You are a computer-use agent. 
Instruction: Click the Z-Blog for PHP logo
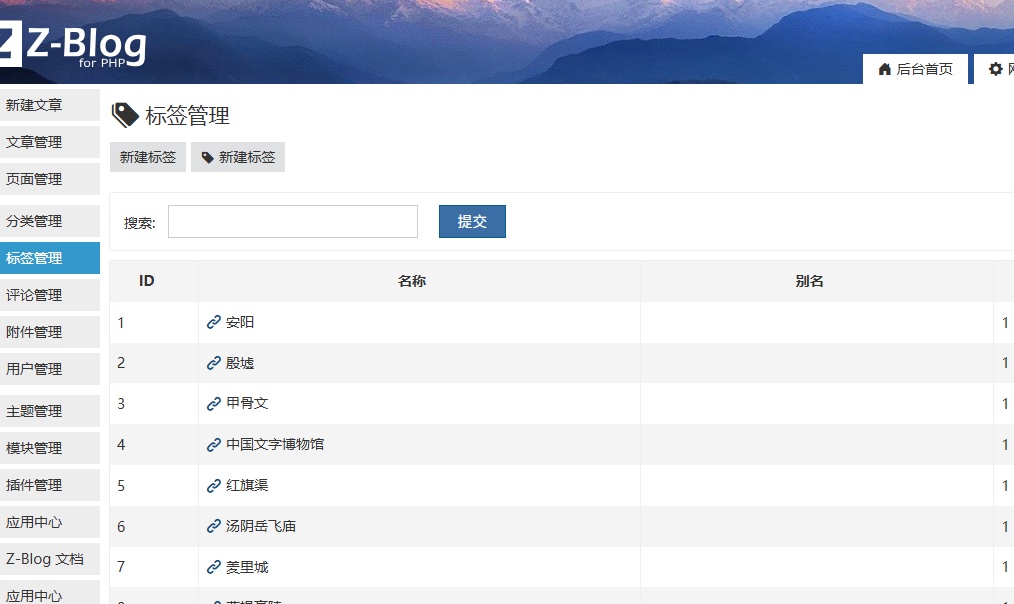click(72, 44)
